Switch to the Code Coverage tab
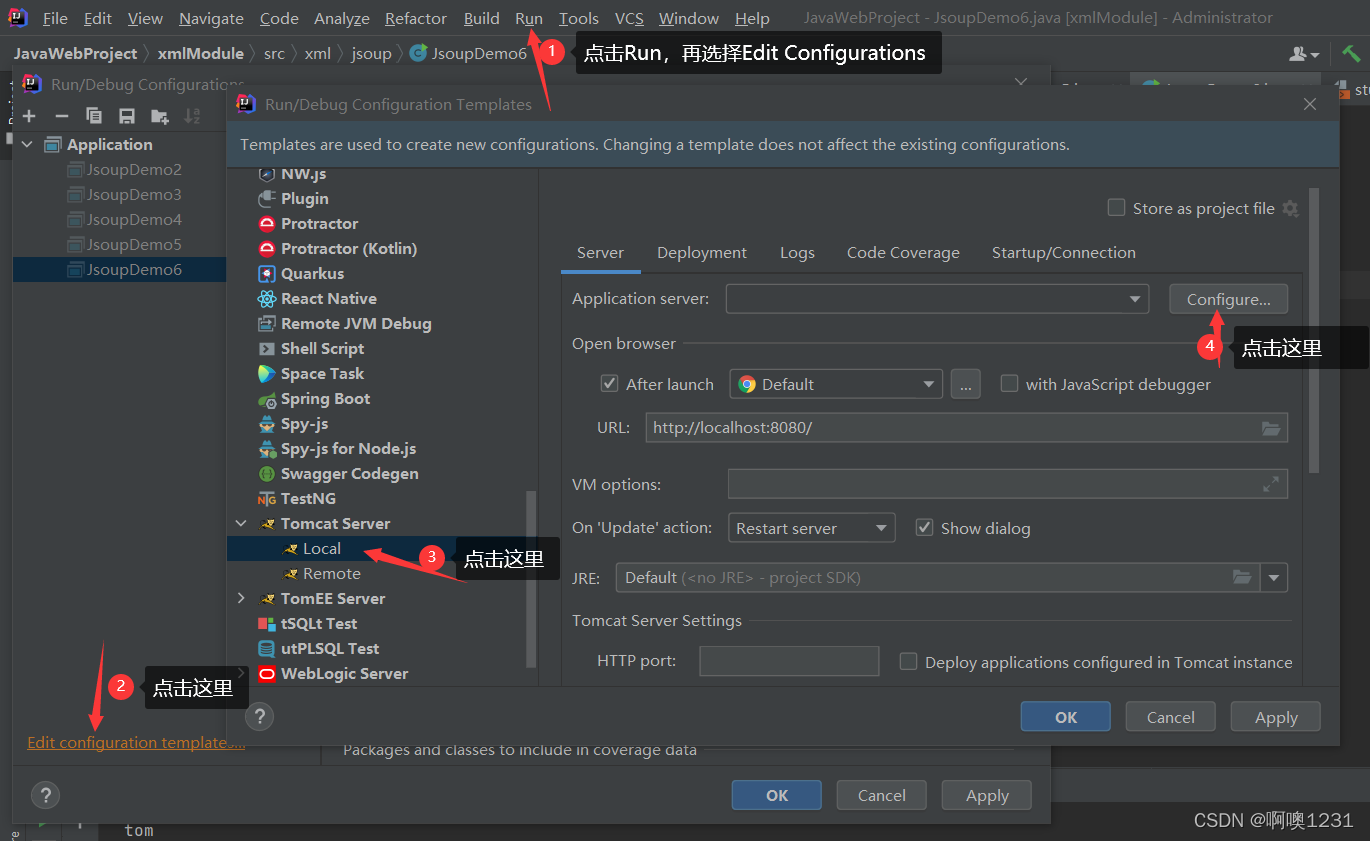Screen dimensions: 1370x841 point(903,253)
